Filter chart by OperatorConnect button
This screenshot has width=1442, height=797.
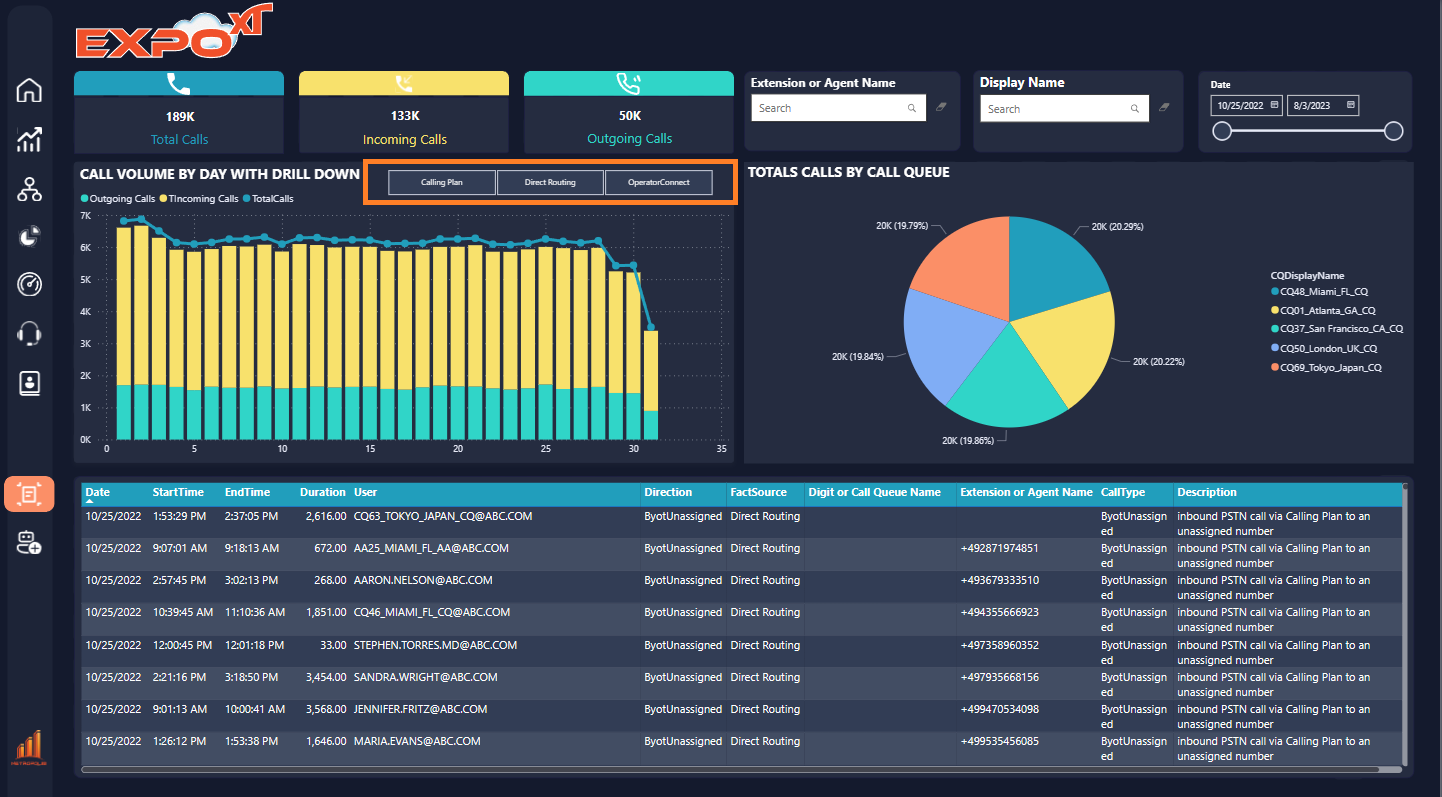[x=659, y=182]
